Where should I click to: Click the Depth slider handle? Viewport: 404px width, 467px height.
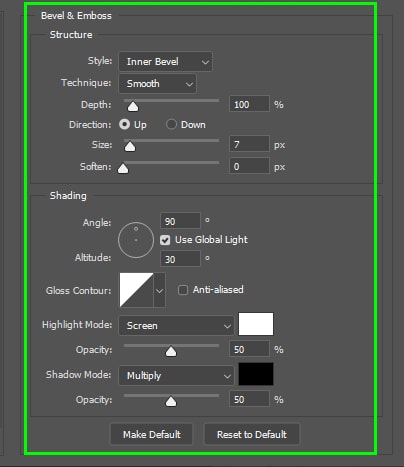(x=133, y=106)
